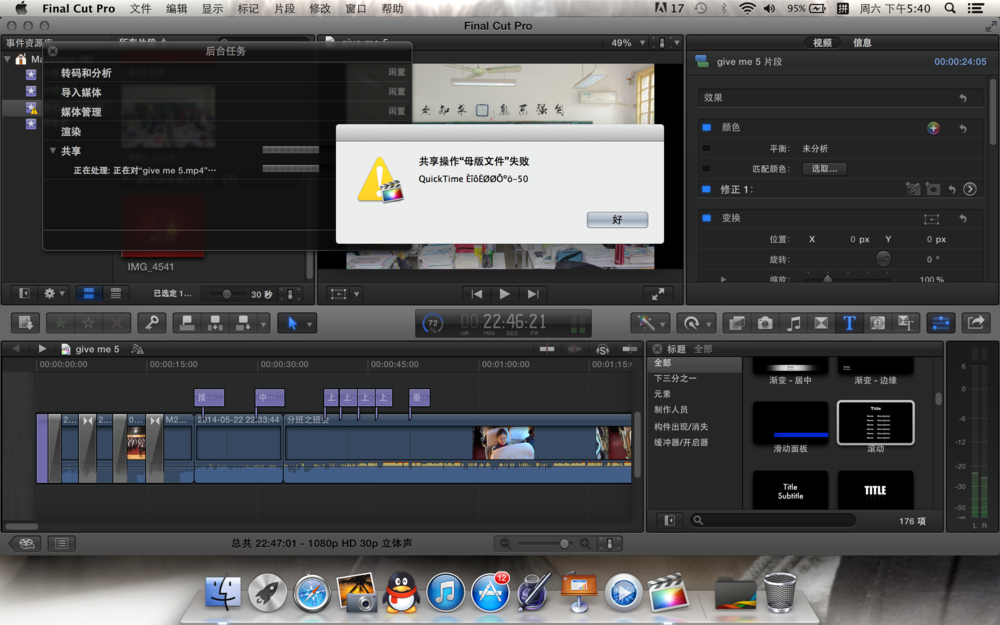This screenshot has height=625, width=1000.
Task: Open the Effects browser icon
Action: [x=737, y=323]
